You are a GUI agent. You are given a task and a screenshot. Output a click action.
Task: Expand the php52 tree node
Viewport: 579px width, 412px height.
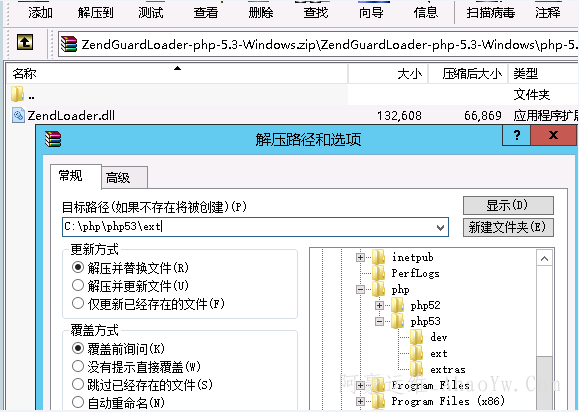pyautogui.click(x=379, y=305)
